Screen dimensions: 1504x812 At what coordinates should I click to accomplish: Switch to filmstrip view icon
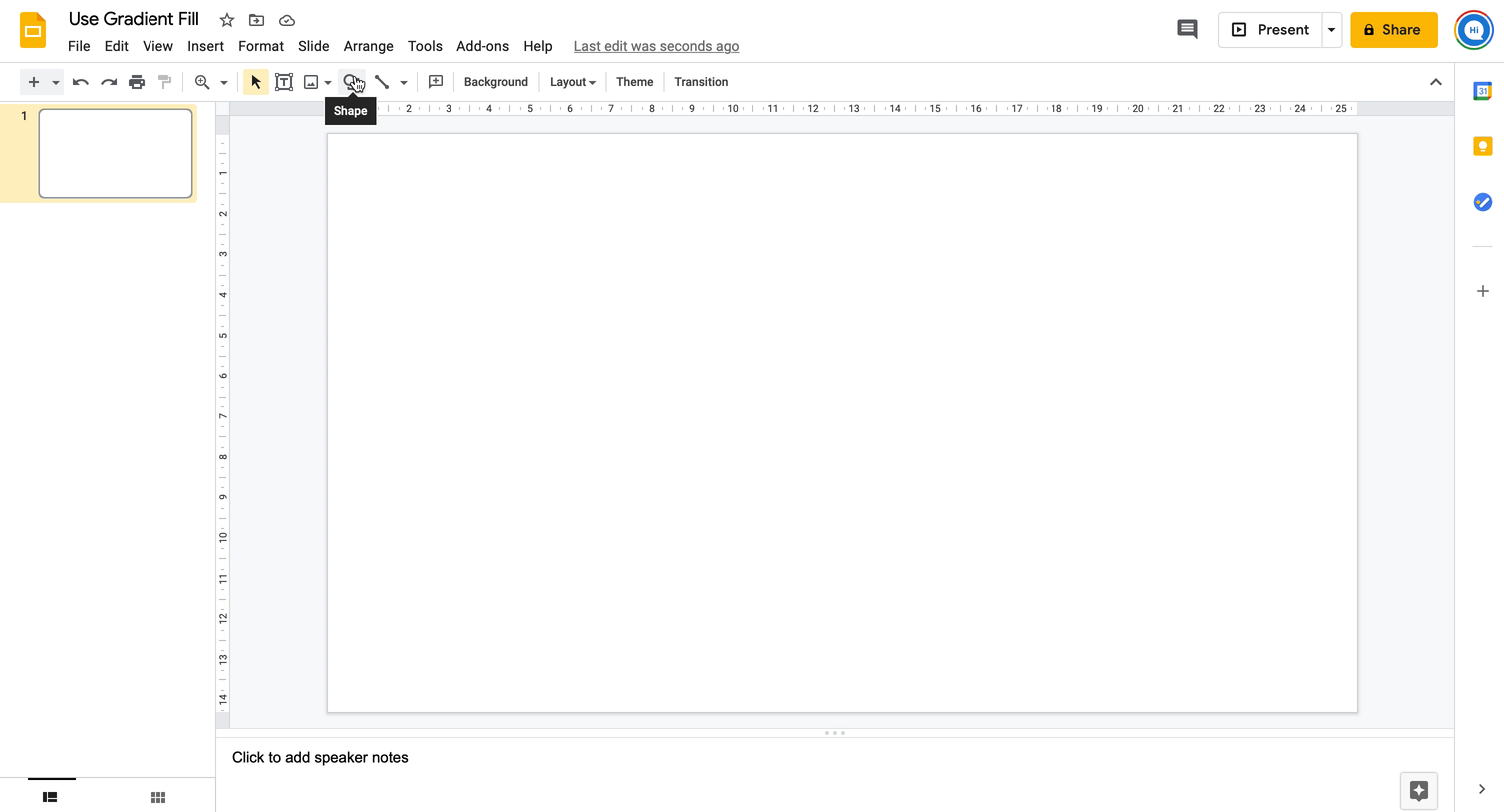coord(50,797)
